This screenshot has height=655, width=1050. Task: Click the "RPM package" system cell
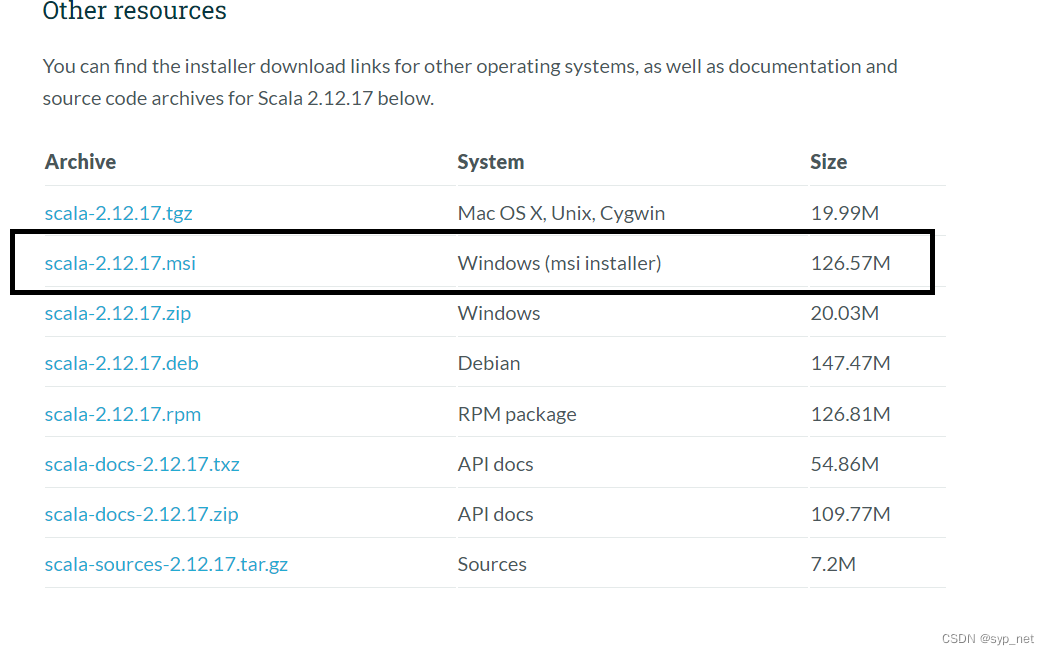(x=517, y=414)
